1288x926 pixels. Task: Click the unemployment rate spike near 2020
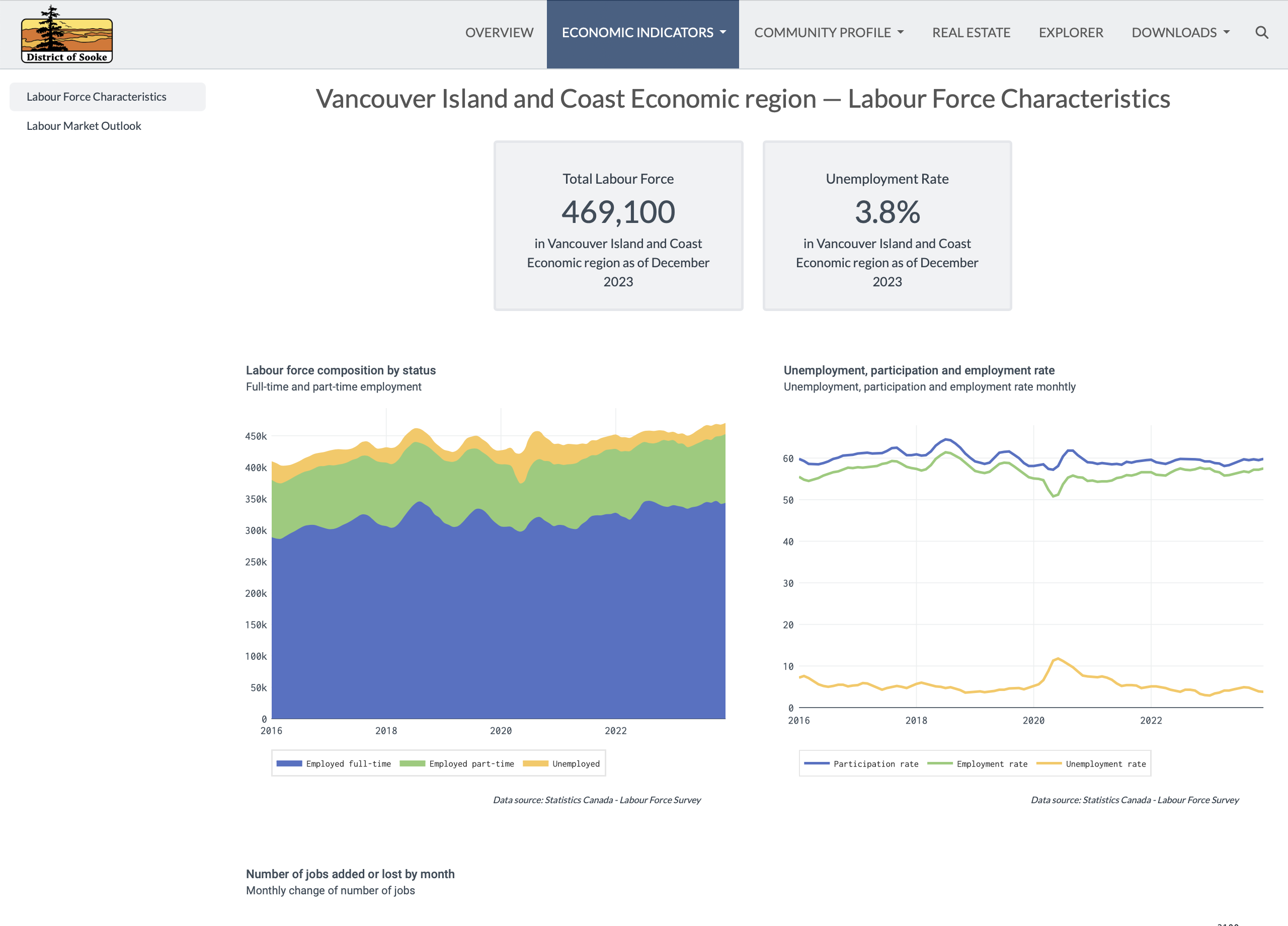tap(1058, 658)
